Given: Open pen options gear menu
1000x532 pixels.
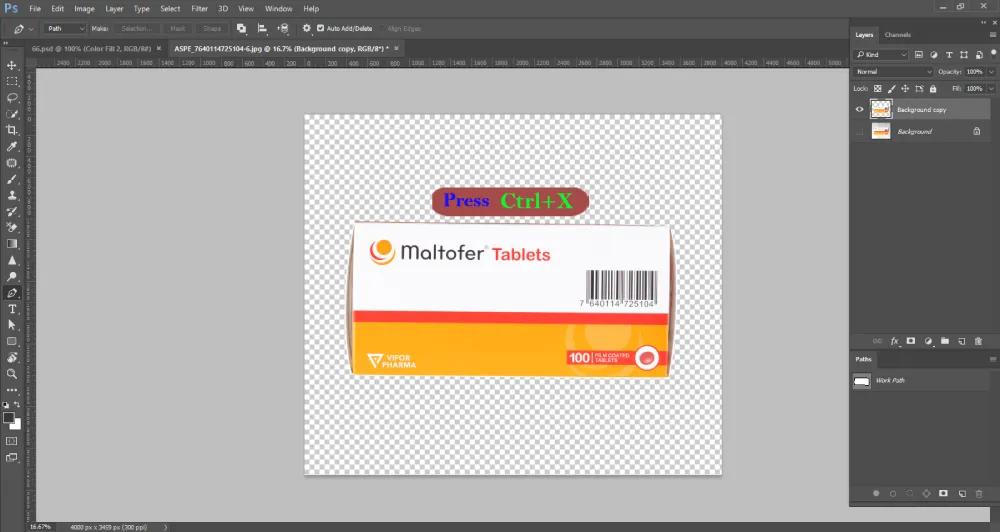Looking at the screenshot, I should click(307, 28).
